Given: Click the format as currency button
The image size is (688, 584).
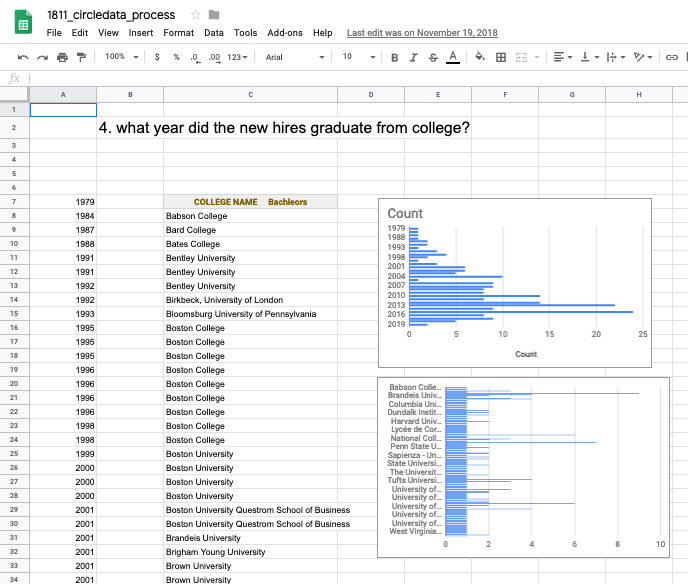Looking at the screenshot, I should coord(157,57).
